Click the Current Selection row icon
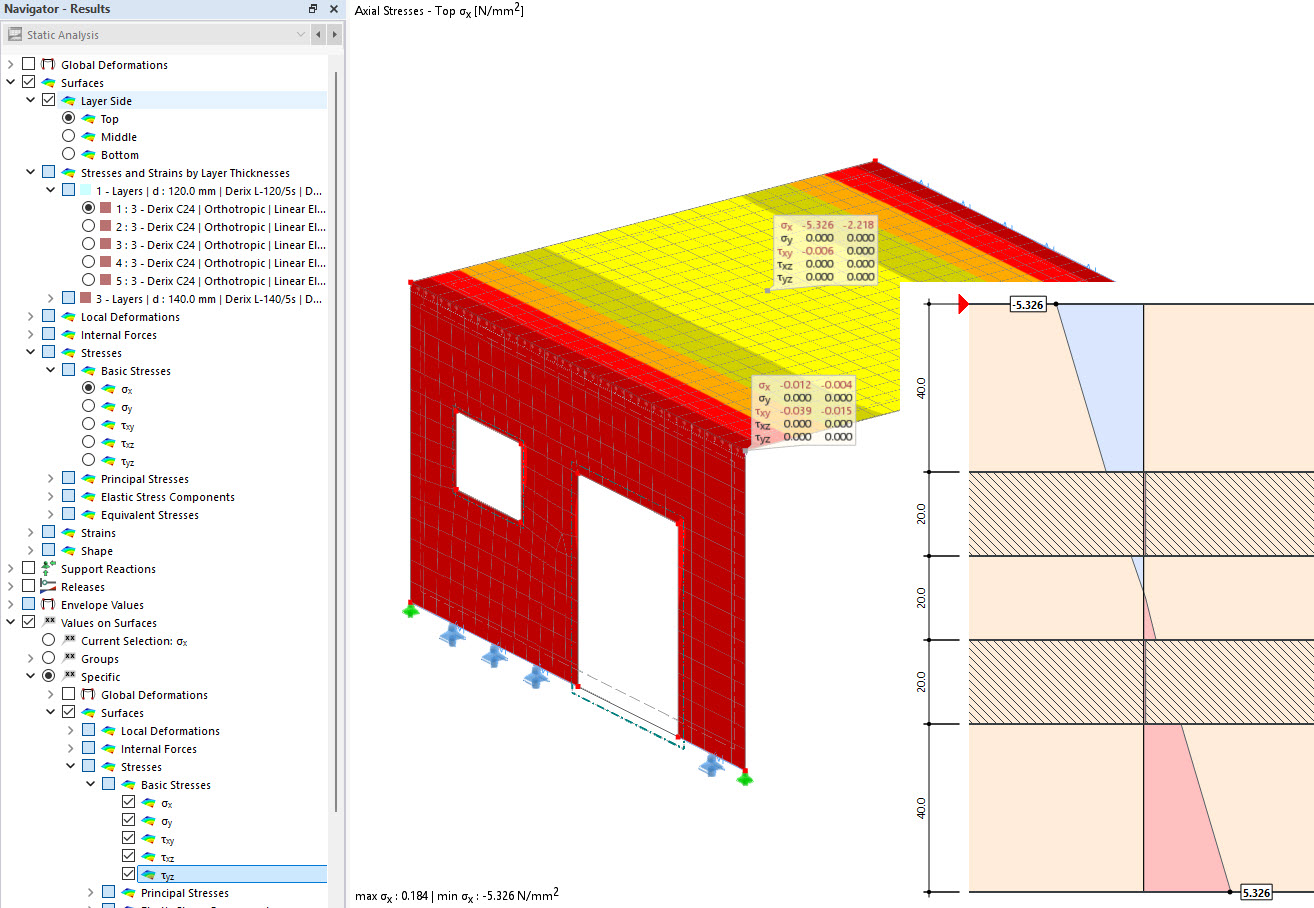 click(x=68, y=641)
